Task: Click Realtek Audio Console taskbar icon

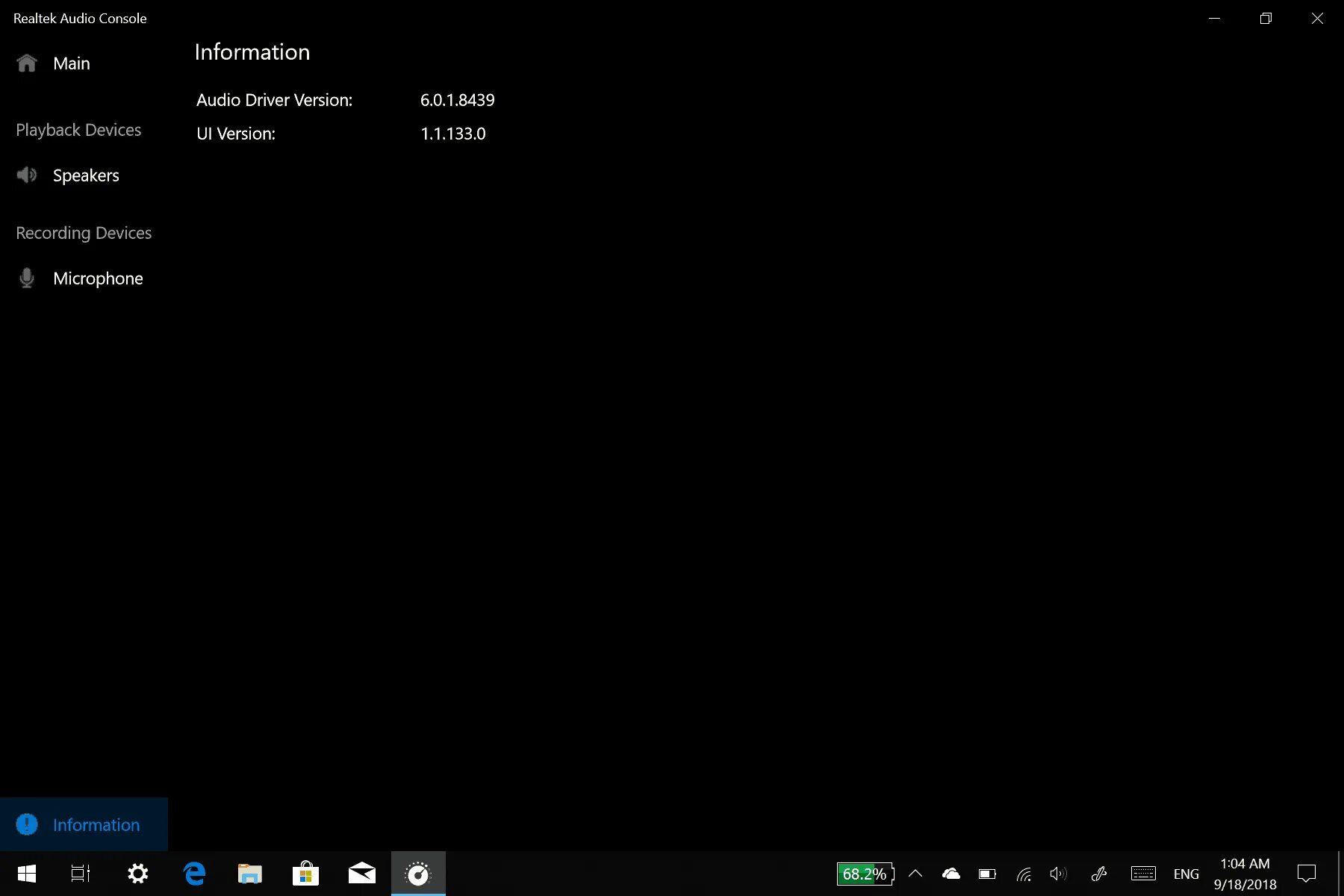Action: point(418,874)
